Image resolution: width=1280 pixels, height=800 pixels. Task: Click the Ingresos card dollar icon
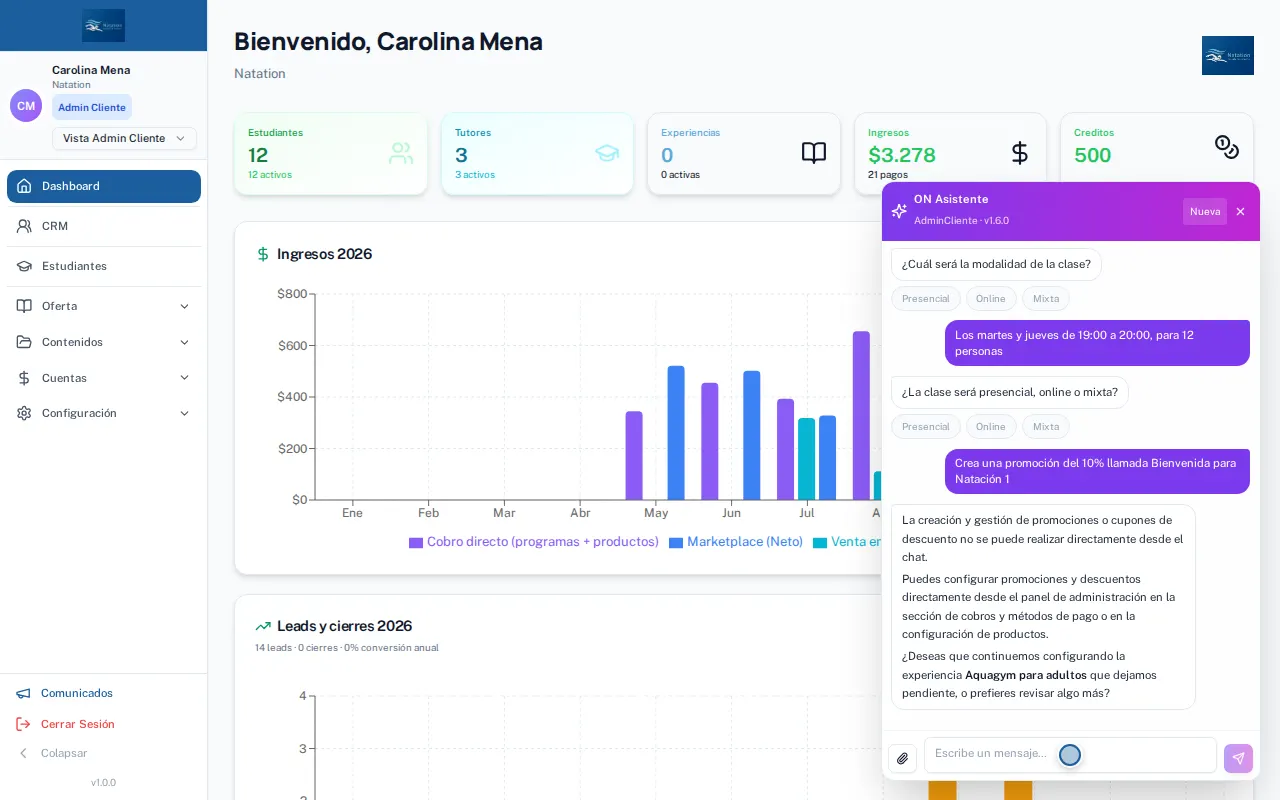pyautogui.click(x=1020, y=153)
